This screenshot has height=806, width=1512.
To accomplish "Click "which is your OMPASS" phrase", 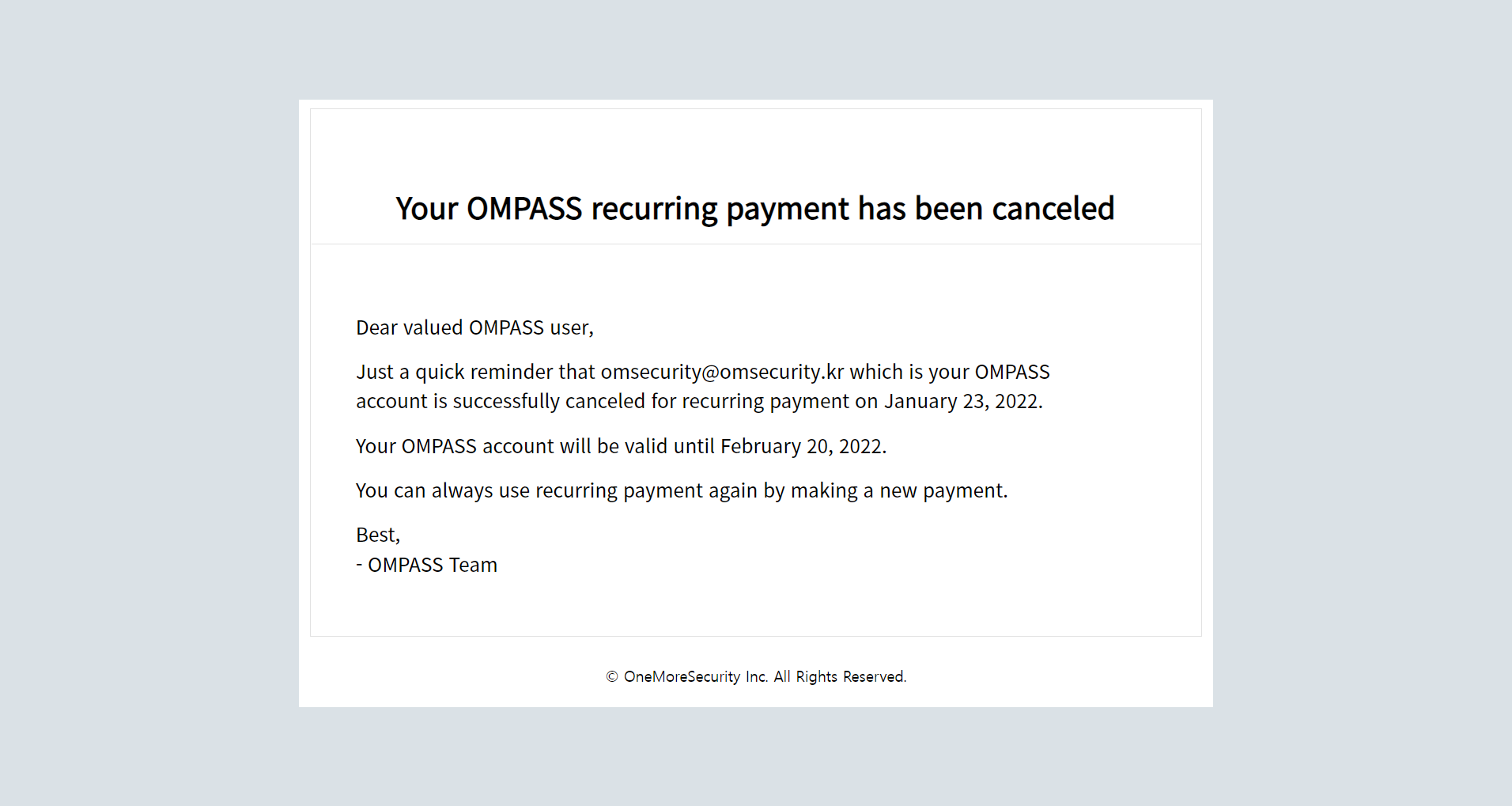I will 949,372.
